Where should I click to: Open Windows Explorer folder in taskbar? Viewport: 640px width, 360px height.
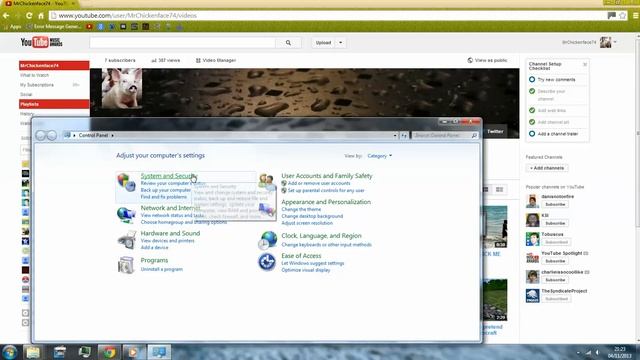pyautogui.click(x=33, y=352)
